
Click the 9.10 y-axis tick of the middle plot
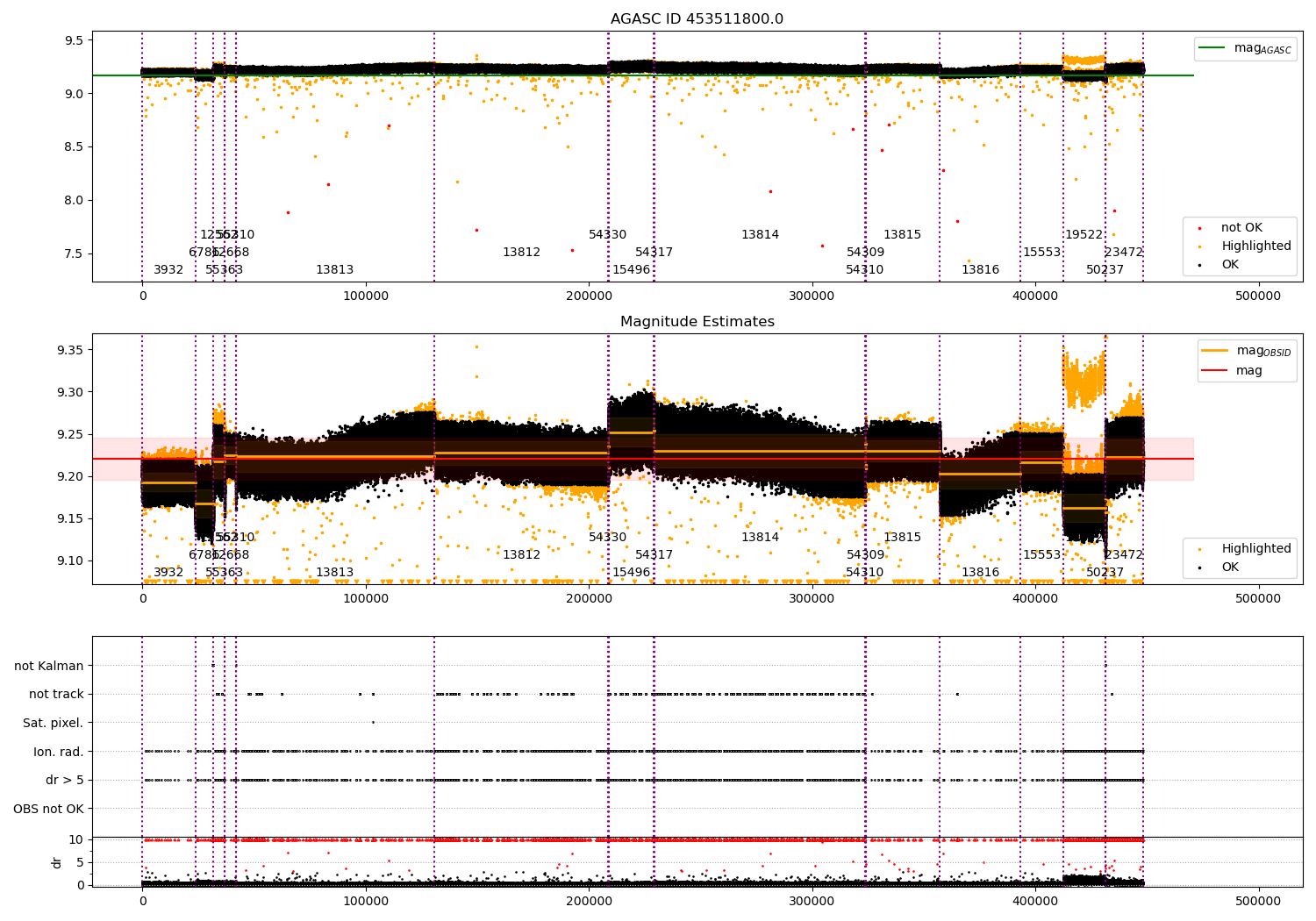tap(70, 561)
